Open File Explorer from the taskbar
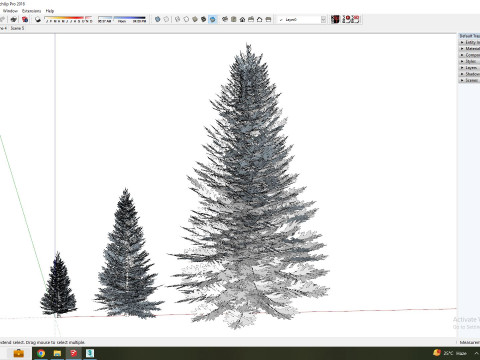480x360 pixels. tap(57, 353)
